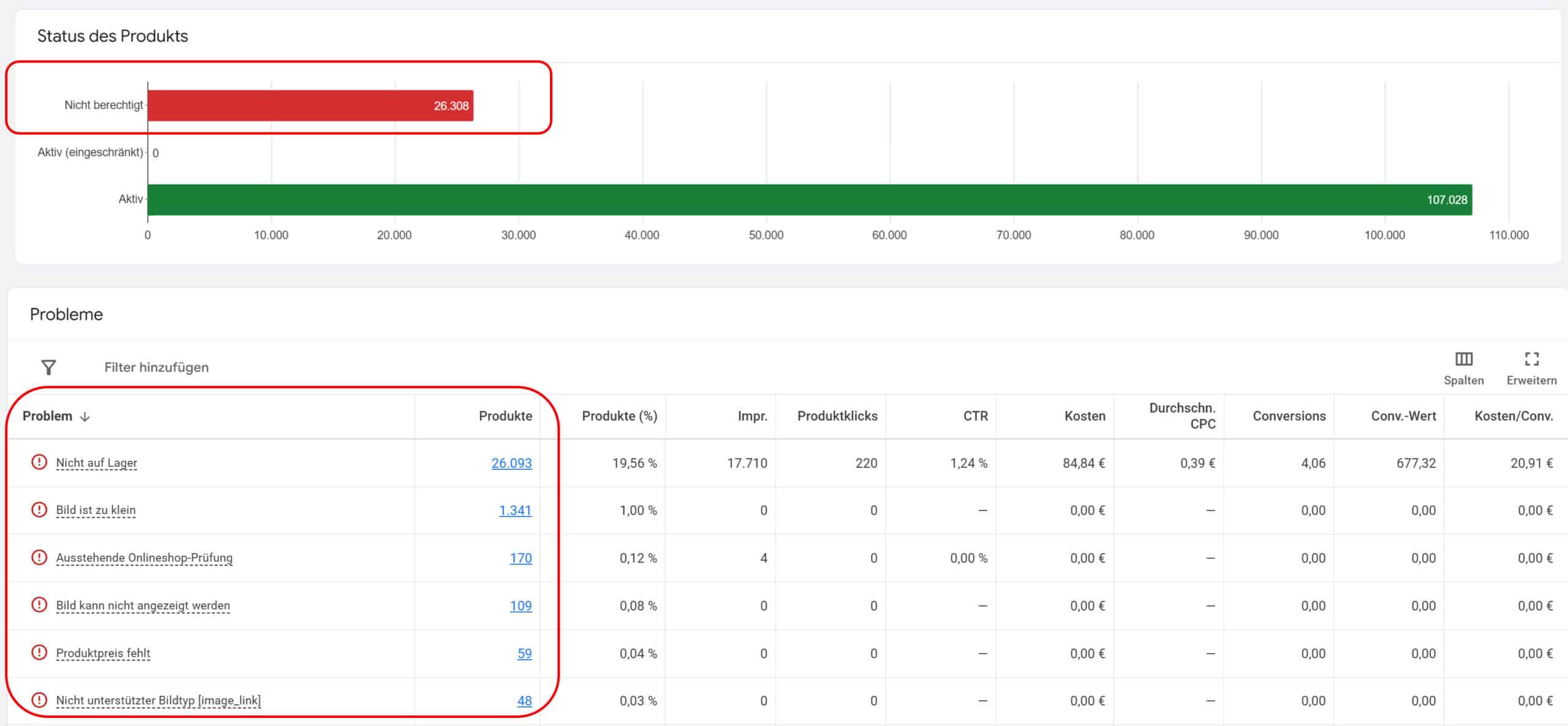Open Bild kann nicht angezeigt werden problem
The image size is (1568, 726).
pos(143,606)
